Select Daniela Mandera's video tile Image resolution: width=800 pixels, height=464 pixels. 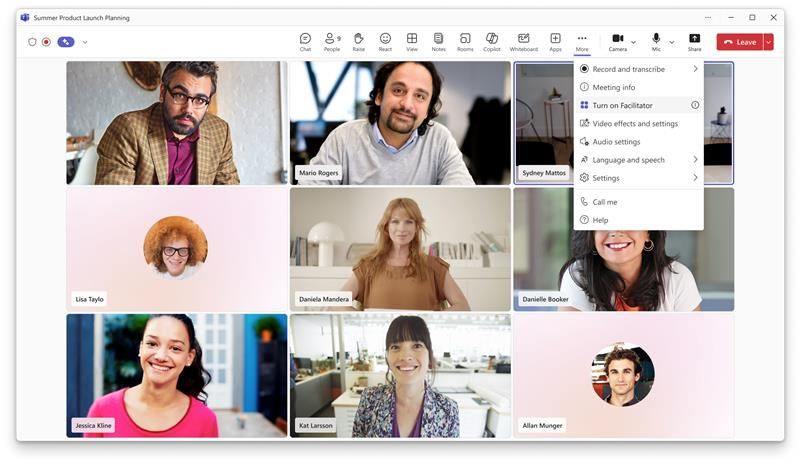tap(400, 249)
